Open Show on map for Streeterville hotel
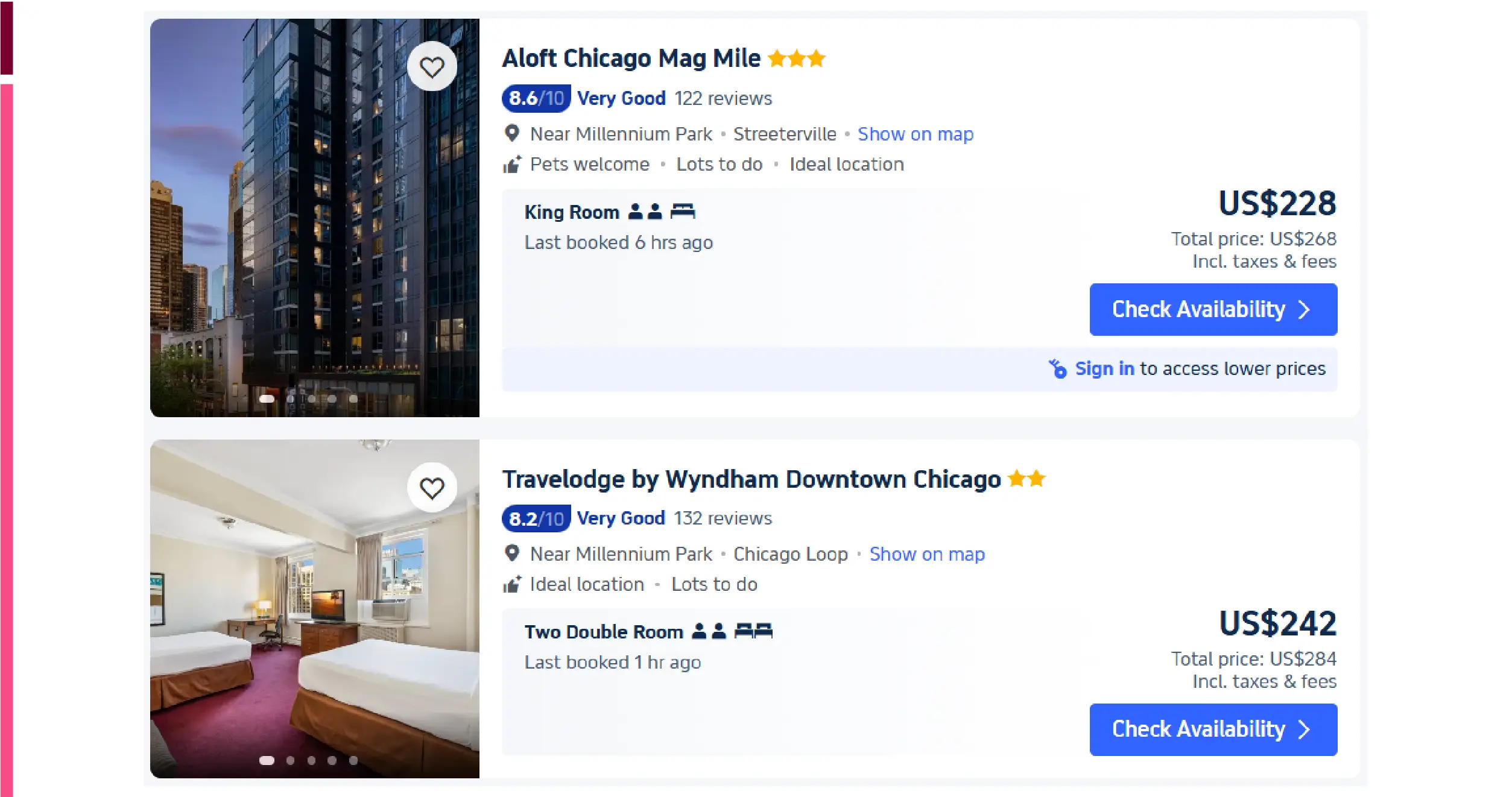This screenshot has height=797, width=1512. point(916,134)
